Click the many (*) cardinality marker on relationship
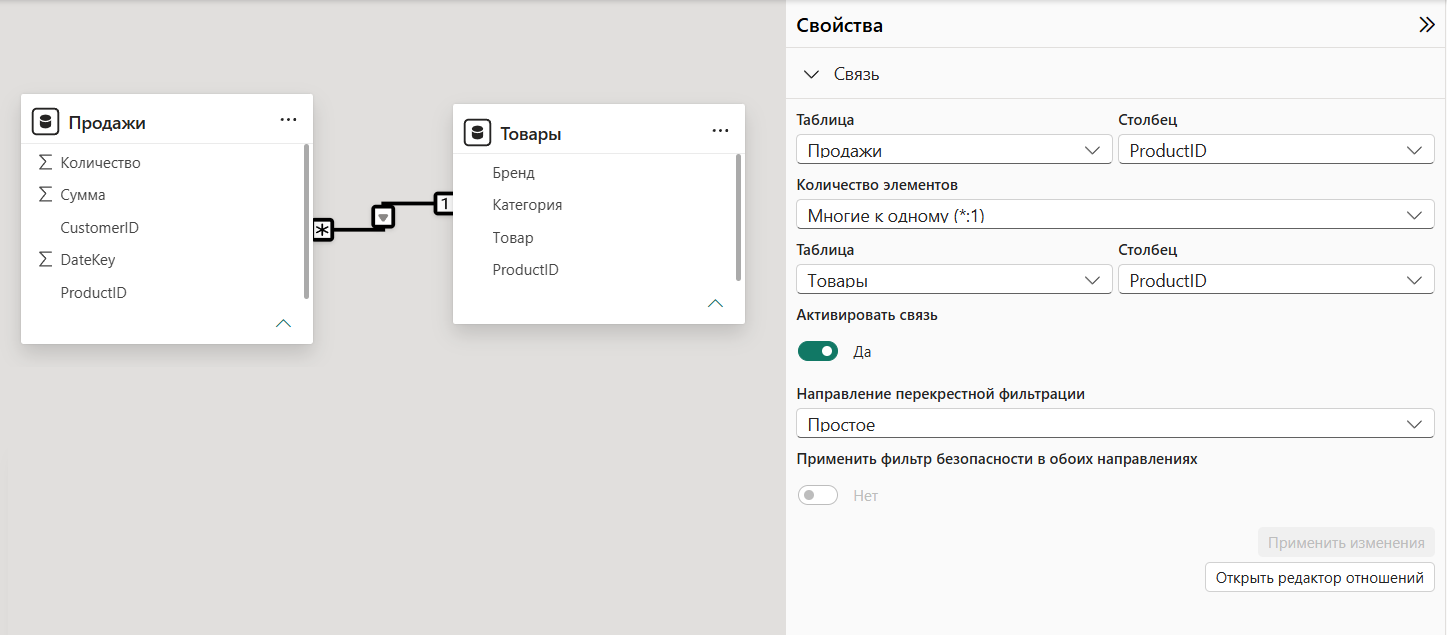Viewport: 1447px width, 635px height. tap(322, 230)
